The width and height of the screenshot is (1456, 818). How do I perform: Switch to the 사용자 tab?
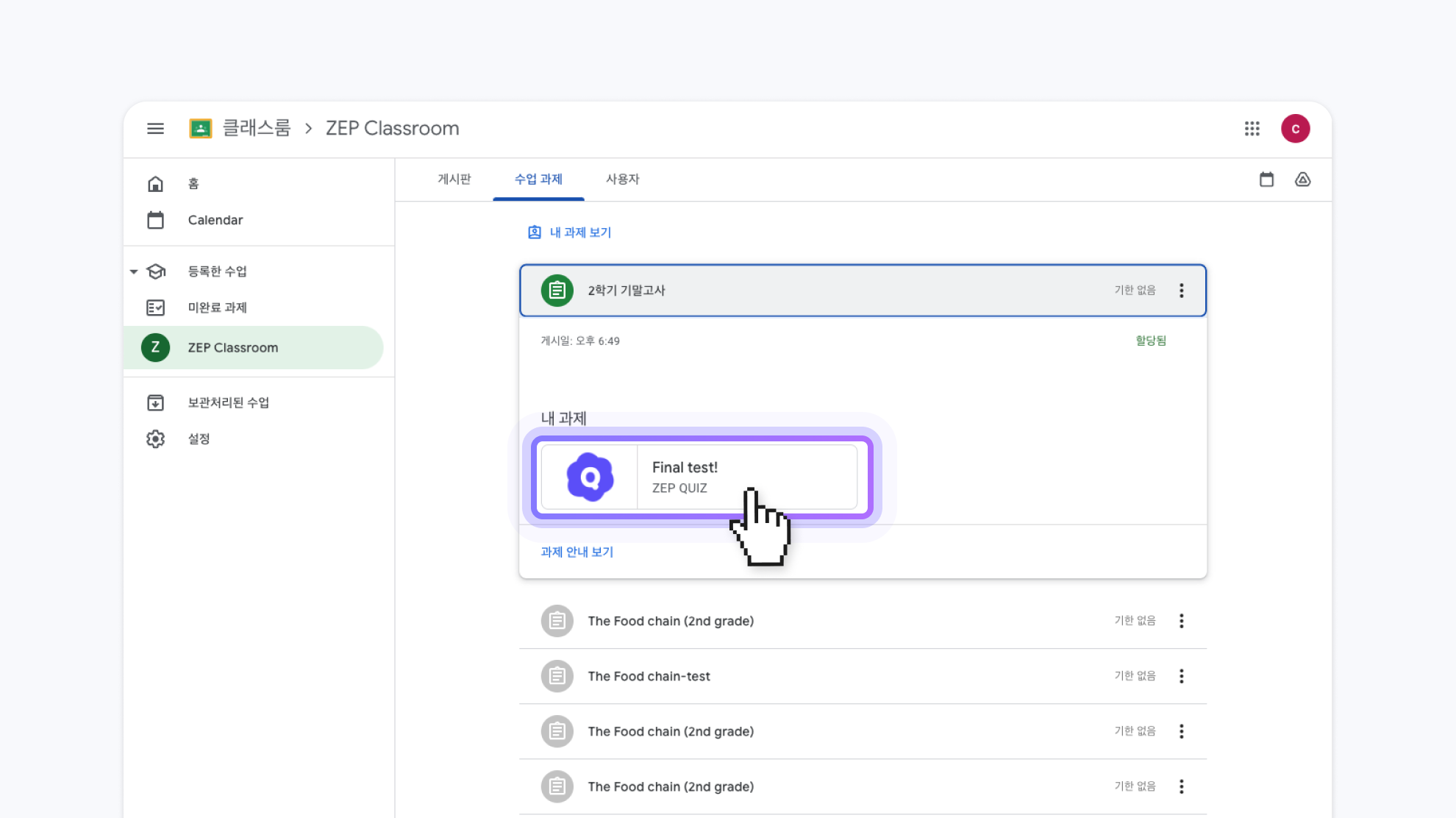[622, 179]
